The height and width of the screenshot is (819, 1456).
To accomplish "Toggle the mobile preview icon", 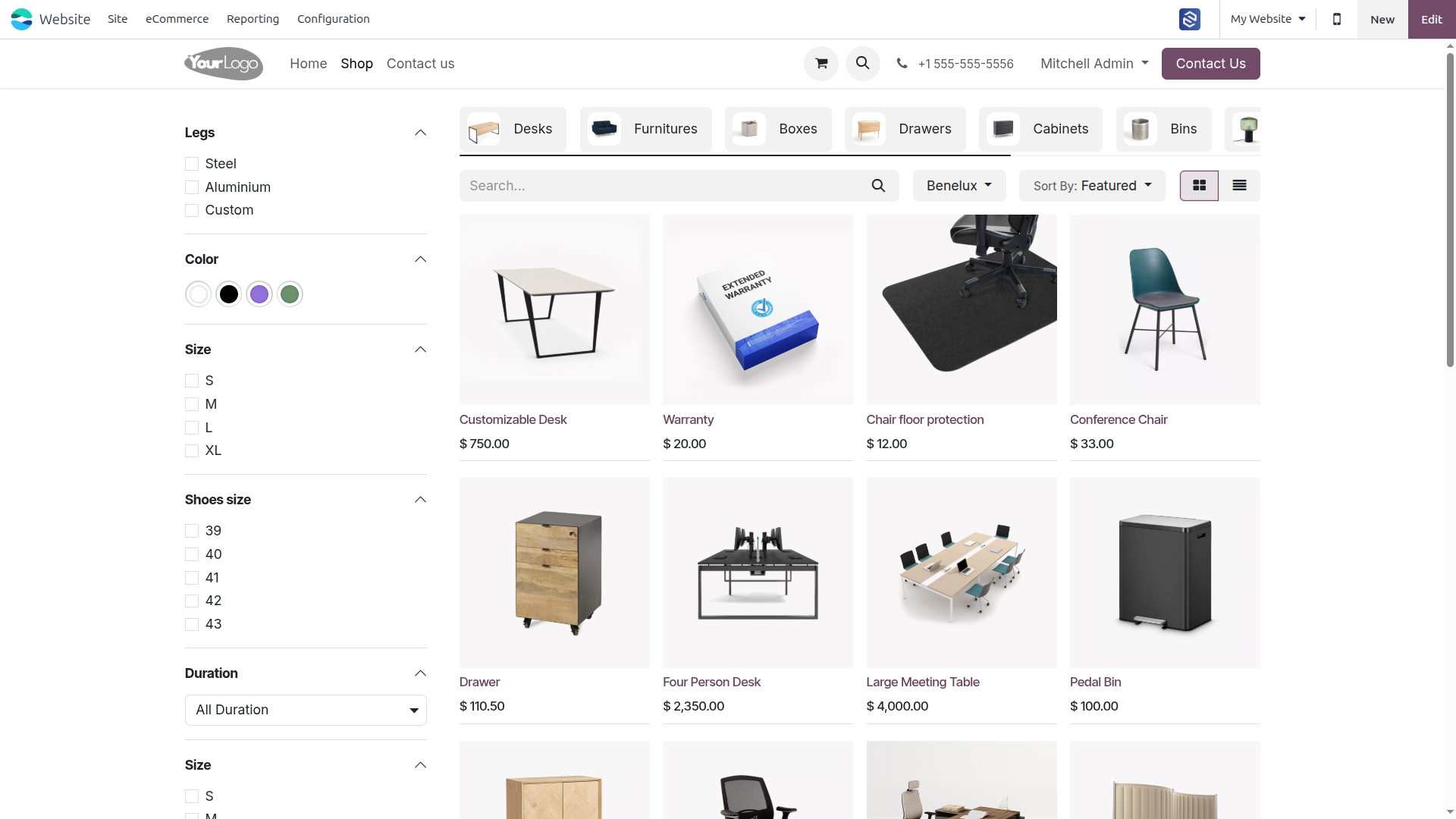I will click(x=1337, y=19).
